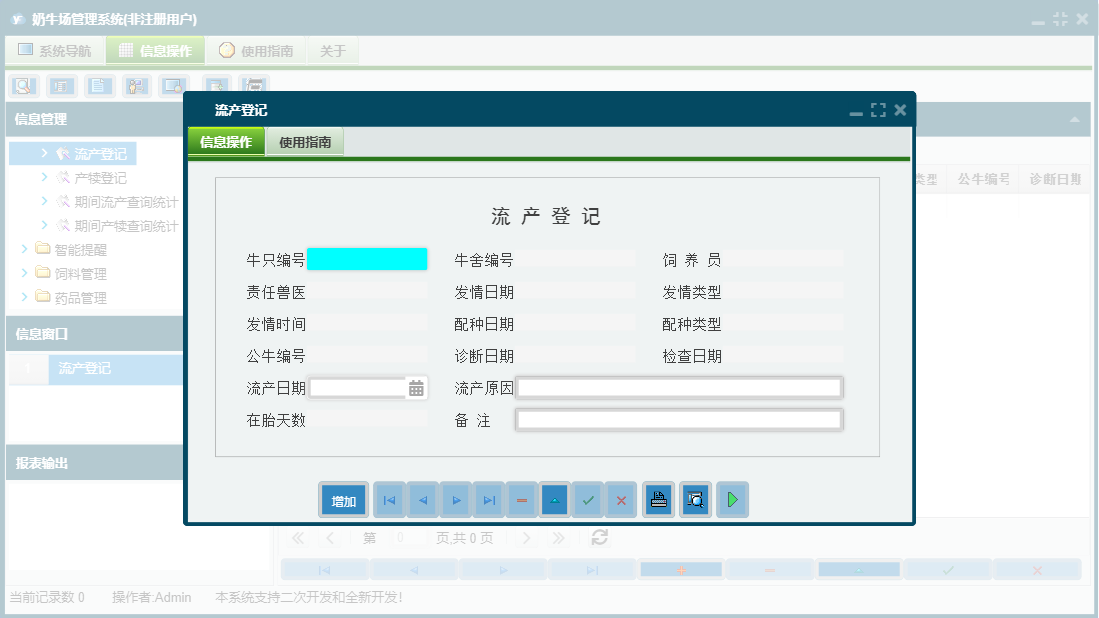The image size is (1099, 618).
Task: Click the 信息窗口 panel header
Action: tap(95, 334)
